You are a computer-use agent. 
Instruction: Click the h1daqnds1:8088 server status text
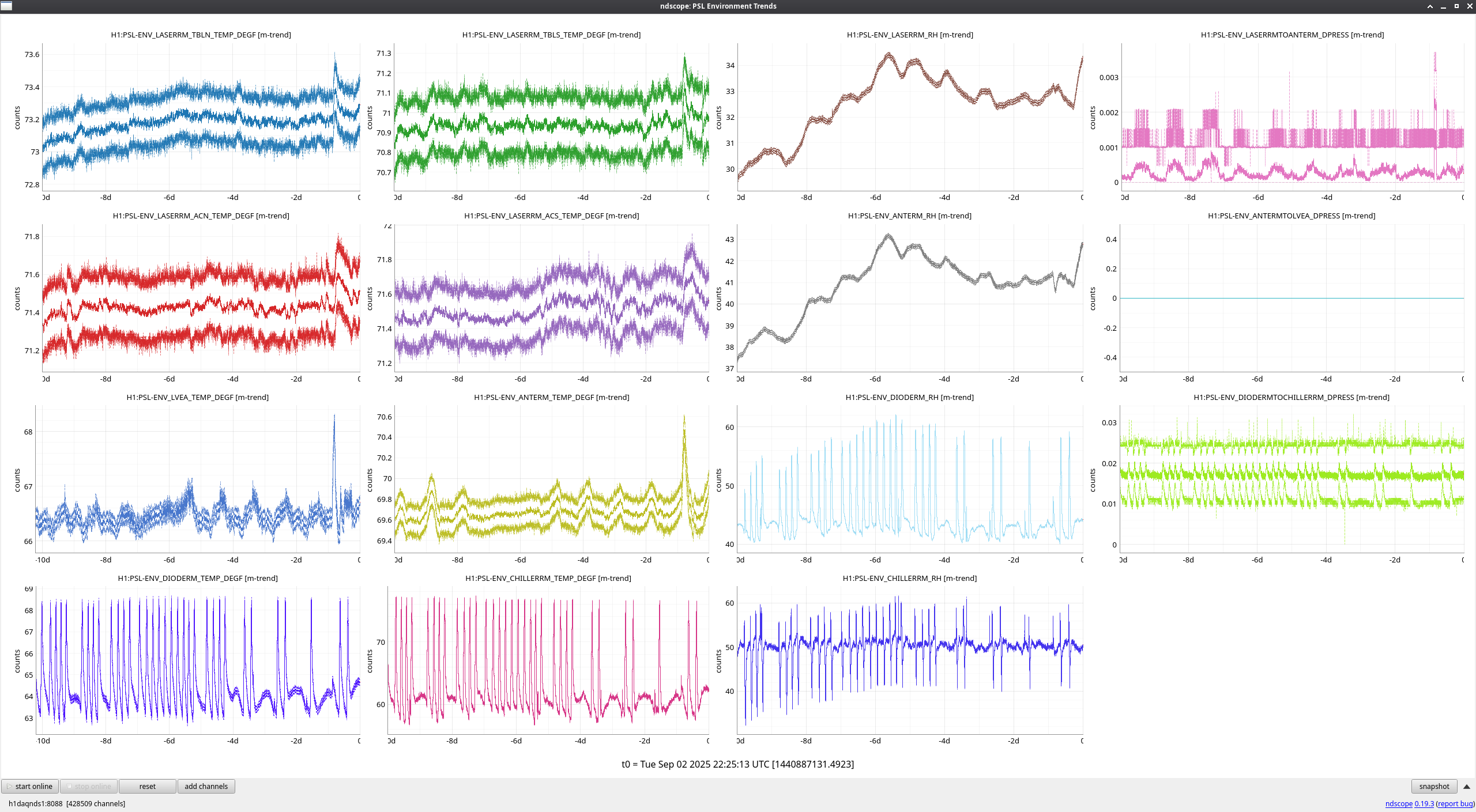coord(35,803)
